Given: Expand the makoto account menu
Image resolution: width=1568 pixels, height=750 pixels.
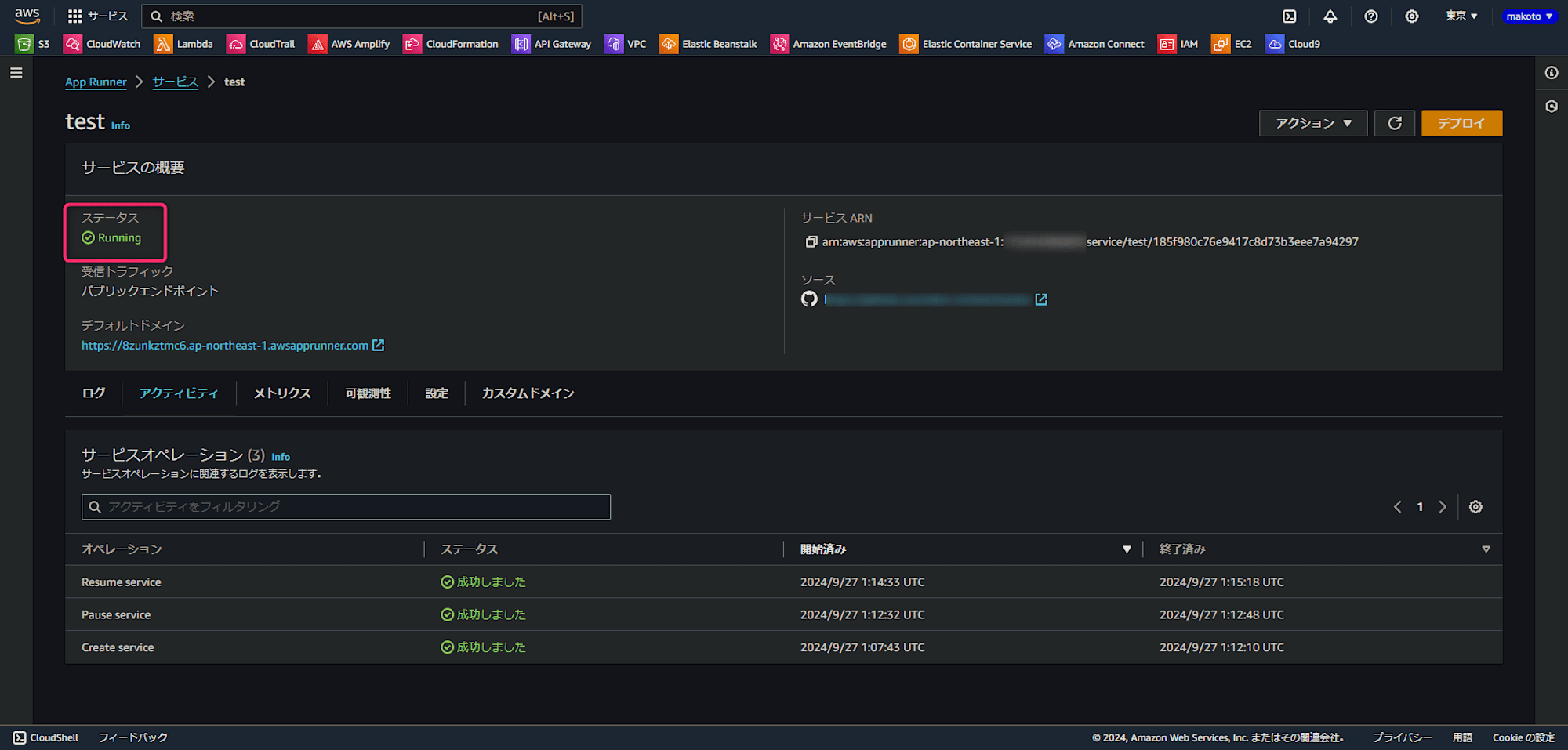Looking at the screenshot, I should [x=1530, y=16].
